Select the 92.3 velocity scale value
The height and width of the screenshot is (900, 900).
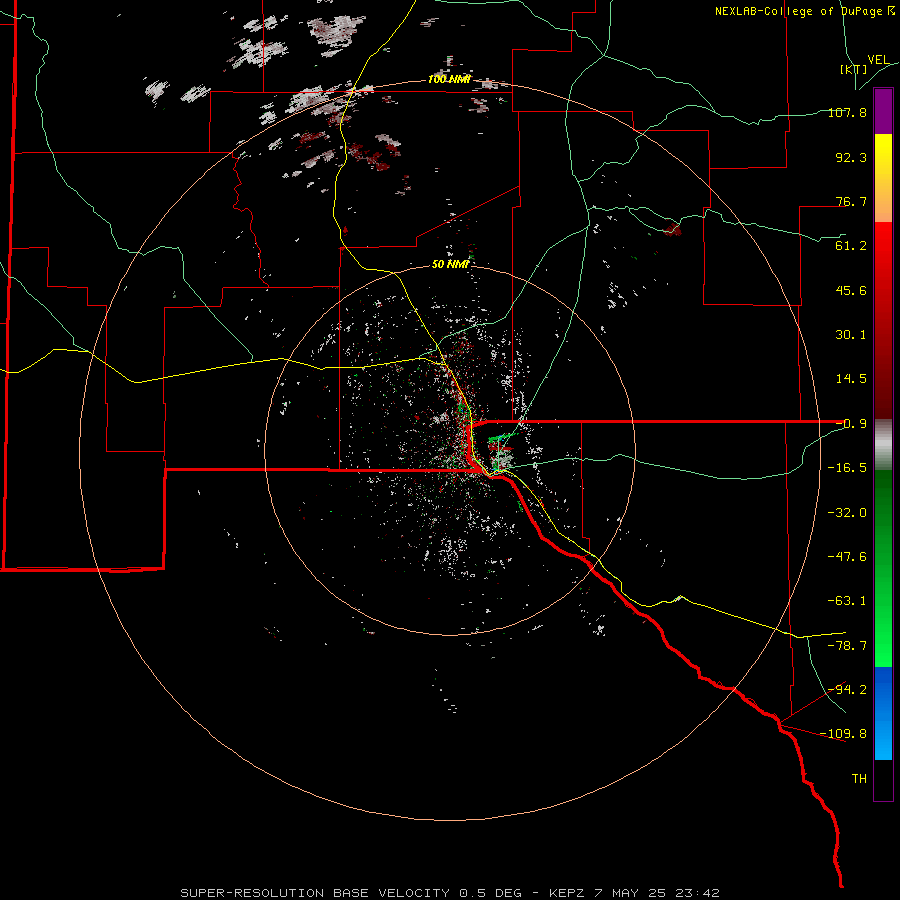point(851,157)
